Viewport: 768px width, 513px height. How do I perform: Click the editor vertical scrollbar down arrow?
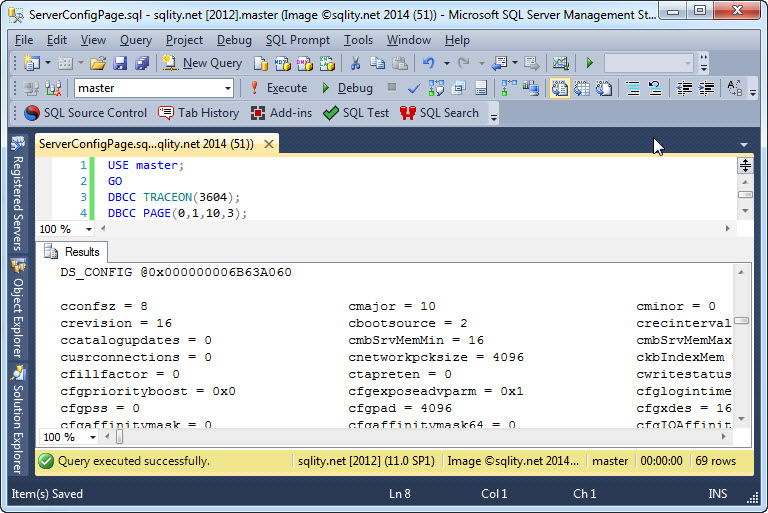tap(745, 211)
